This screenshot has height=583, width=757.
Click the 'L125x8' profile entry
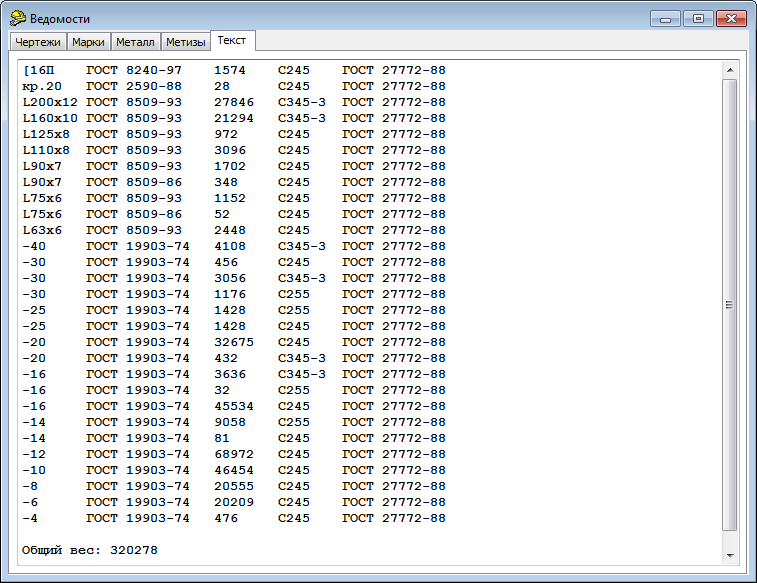point(46,134)
